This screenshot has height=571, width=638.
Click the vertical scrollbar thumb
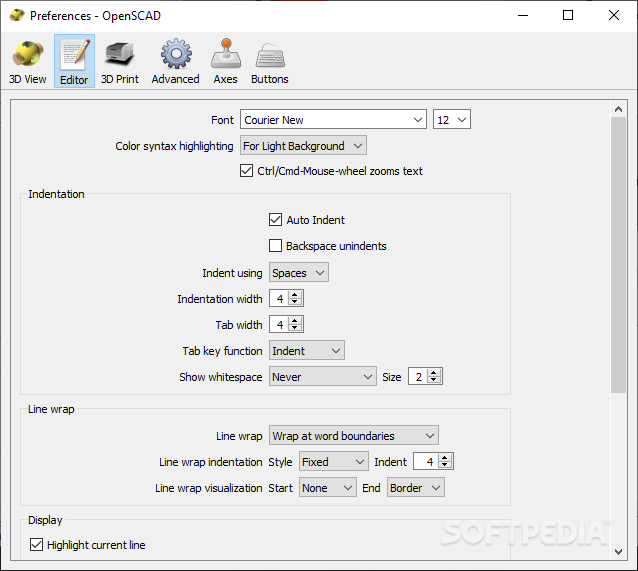pos(618,255)
